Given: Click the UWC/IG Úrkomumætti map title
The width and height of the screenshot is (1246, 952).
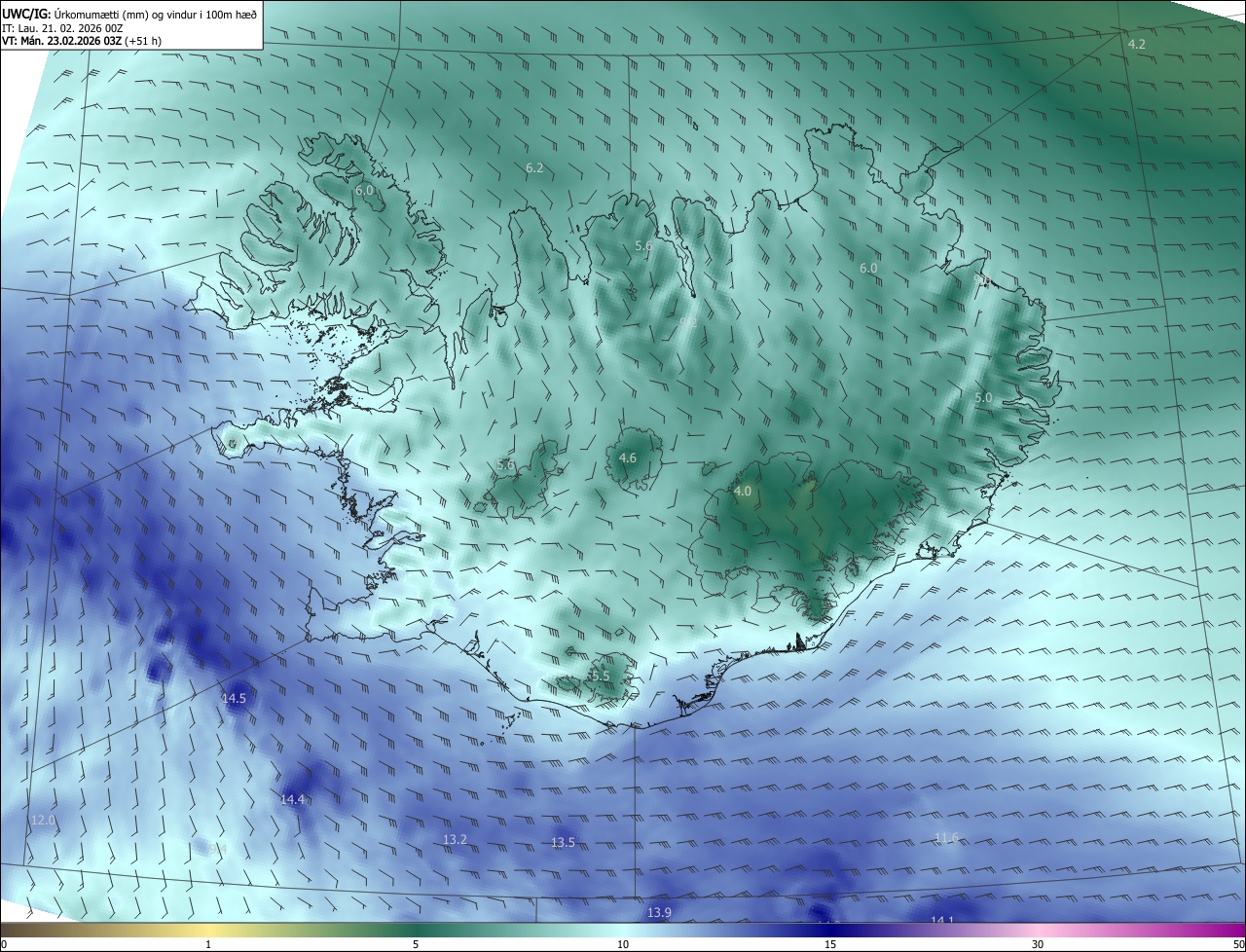Looking at the screenshot, I should (x=128, y=13).
